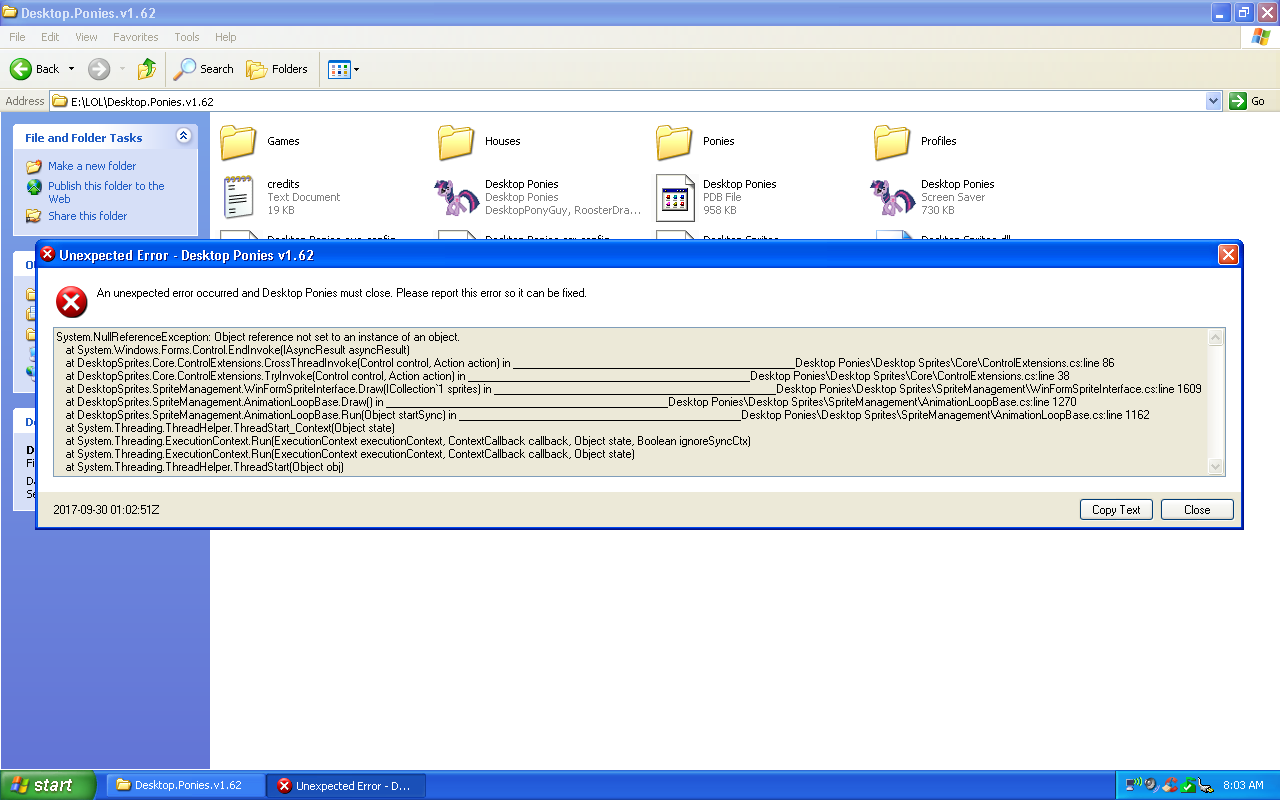Viewport: 1280px width, 800px height.
Task: Open the Favorites menu
Action: [136, 37]
